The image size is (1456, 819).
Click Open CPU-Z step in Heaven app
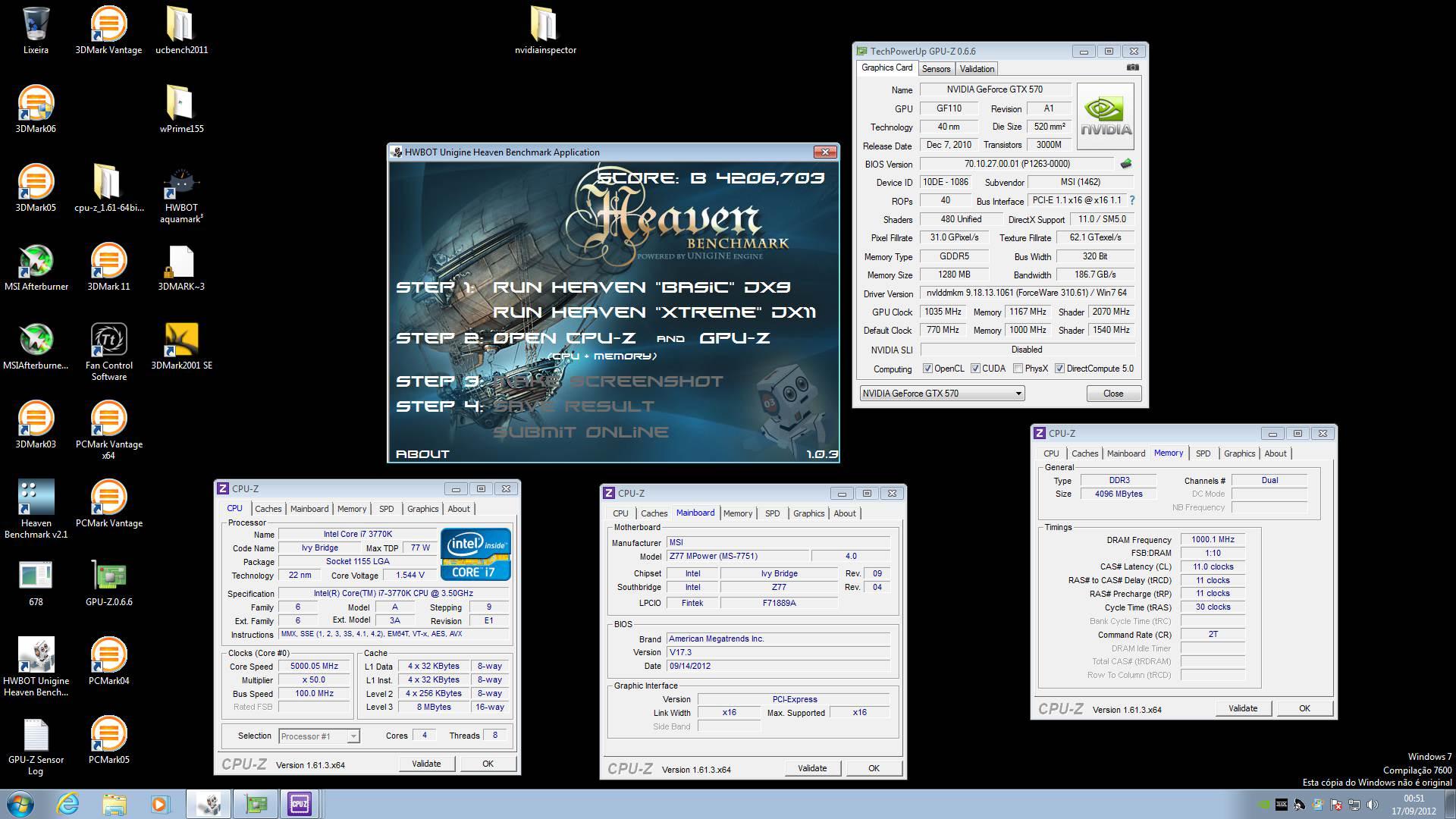tap(564, 337)
